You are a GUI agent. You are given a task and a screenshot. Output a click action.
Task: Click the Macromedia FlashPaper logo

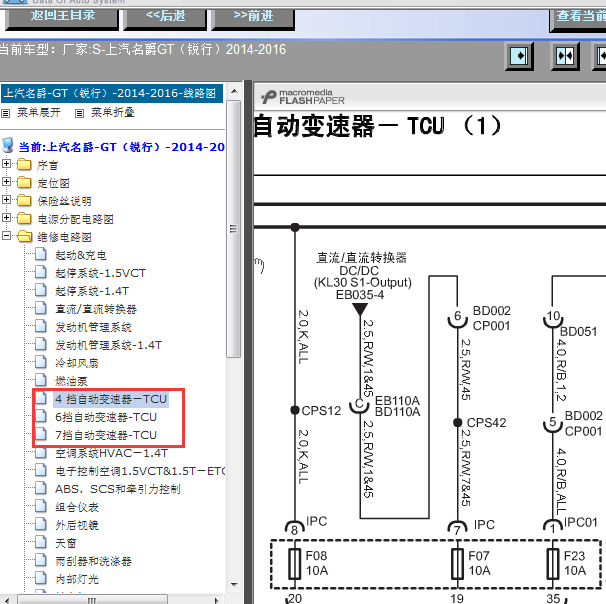[303, 97]
